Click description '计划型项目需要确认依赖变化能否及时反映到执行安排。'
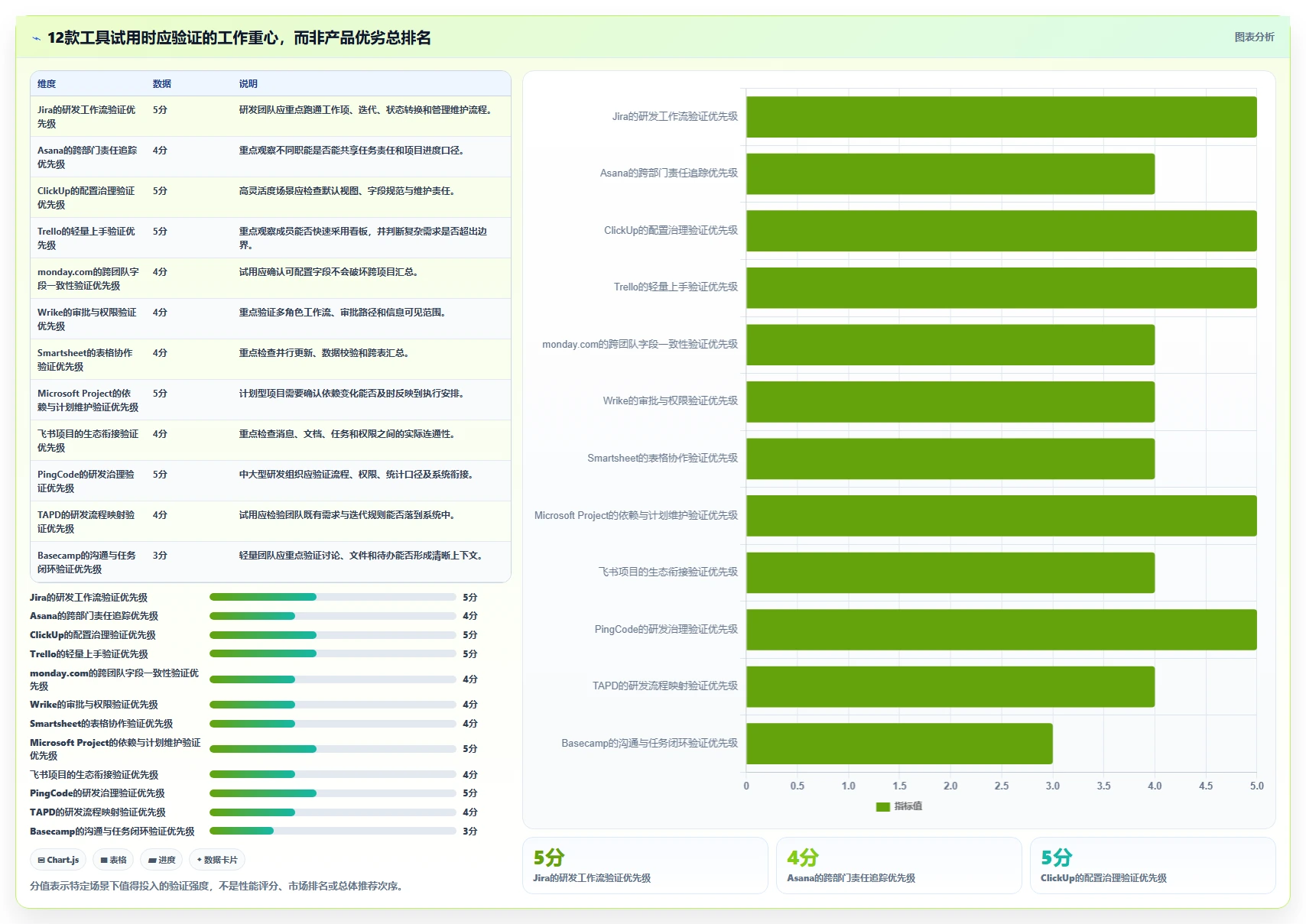 353,394
